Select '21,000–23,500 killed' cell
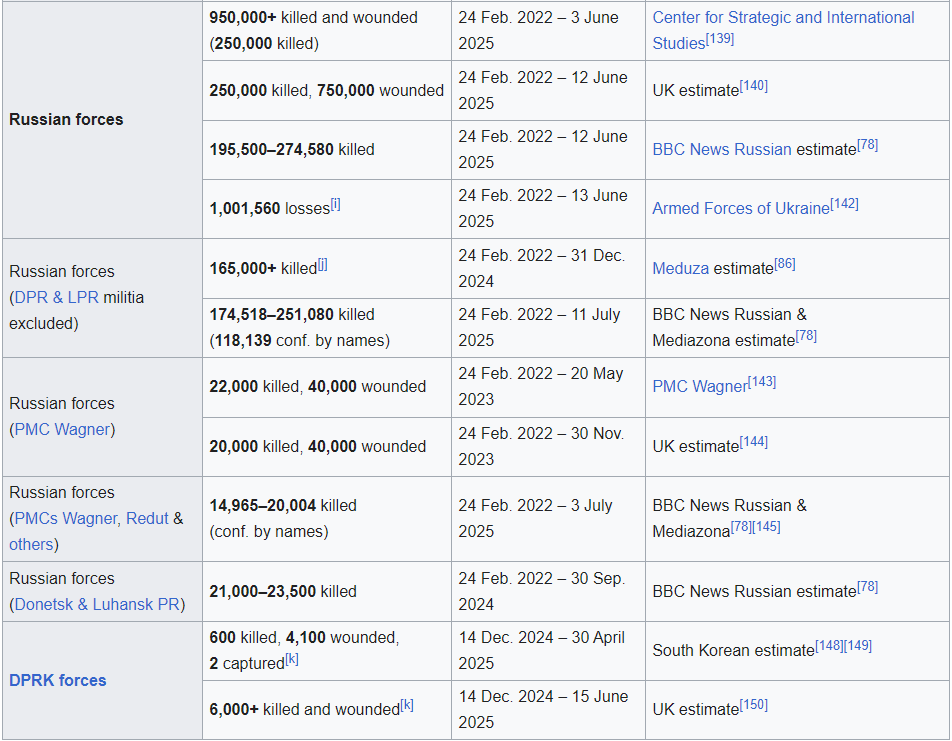The height and width of the screenshot is (741, 952). pyautogui.click(x=327, y=592)
